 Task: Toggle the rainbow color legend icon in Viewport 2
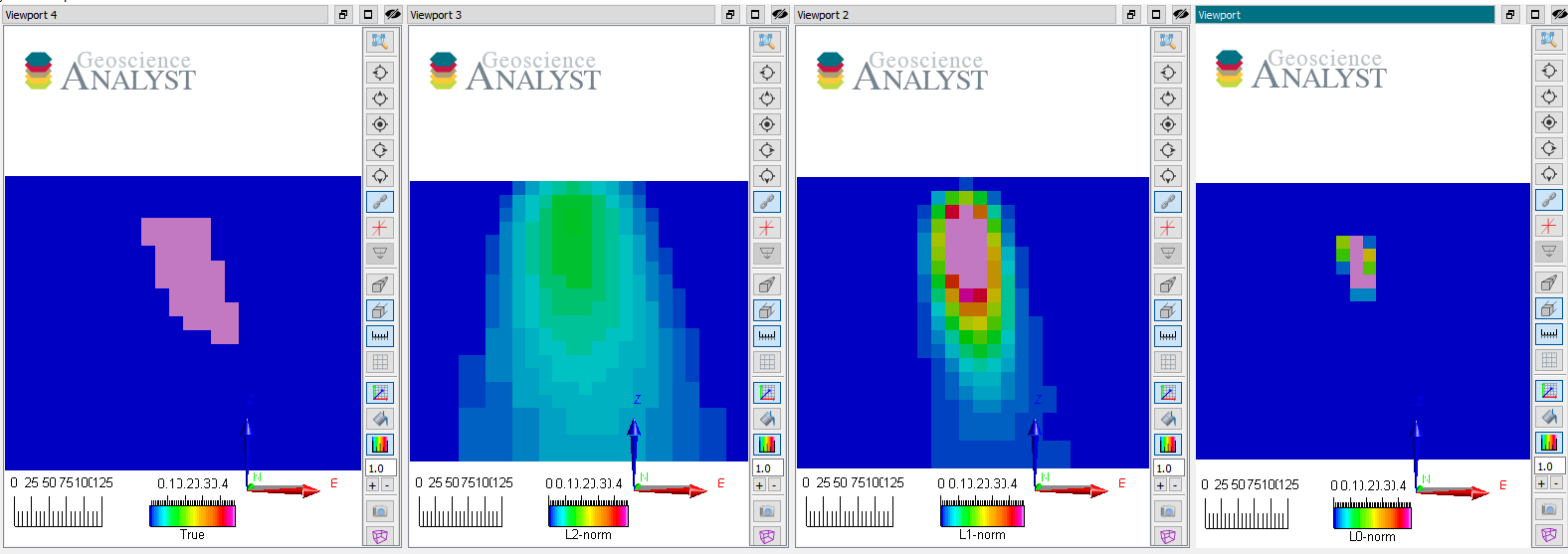click(x=1168, y=445)
